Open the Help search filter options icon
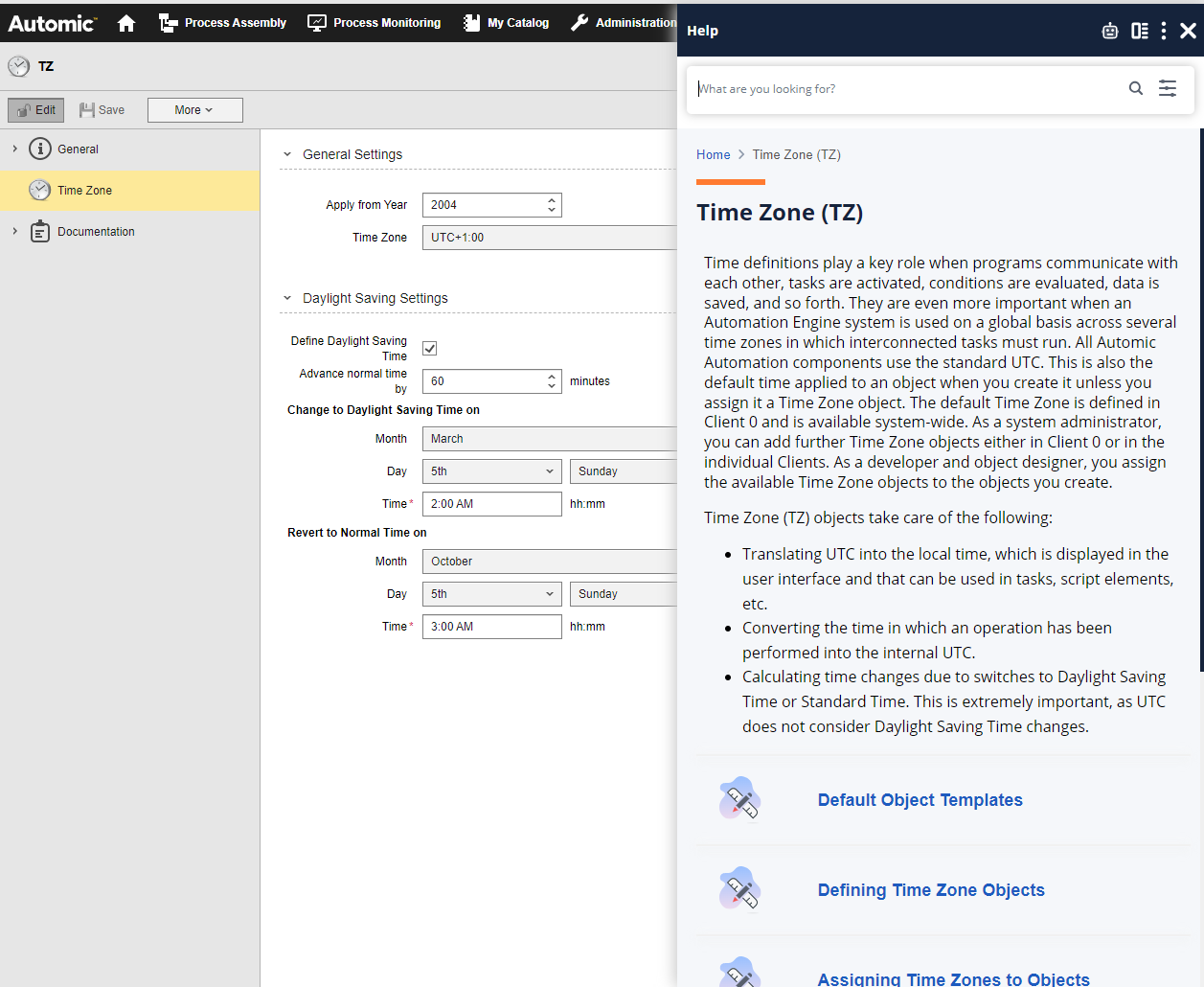This screenshot has height=987, width=1204. (1168, 88)
